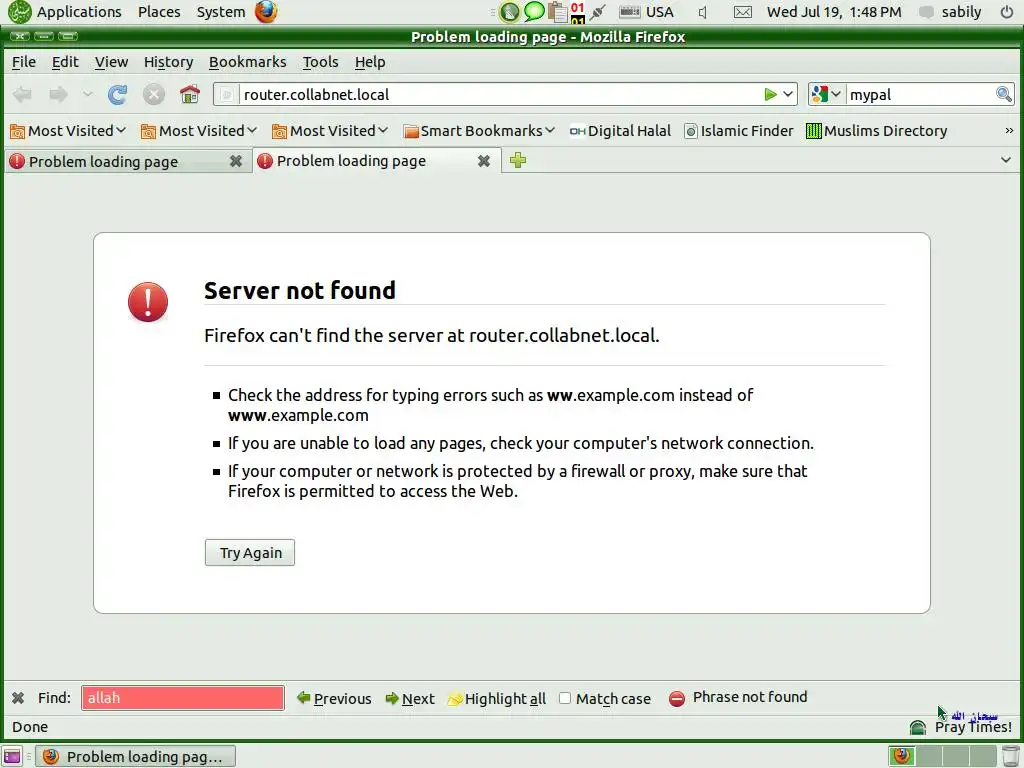Open the Edit menu

coord(65,62)
